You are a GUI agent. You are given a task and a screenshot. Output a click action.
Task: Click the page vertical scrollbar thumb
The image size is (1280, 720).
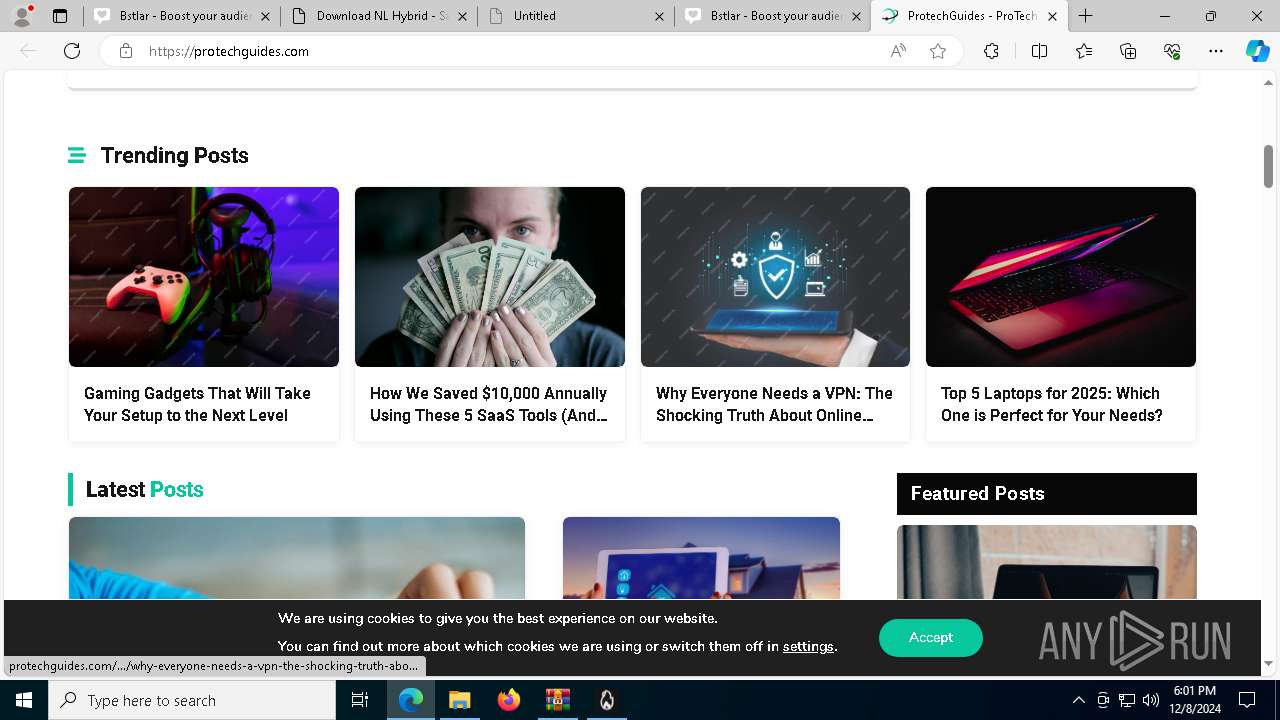pos(1268,166)
